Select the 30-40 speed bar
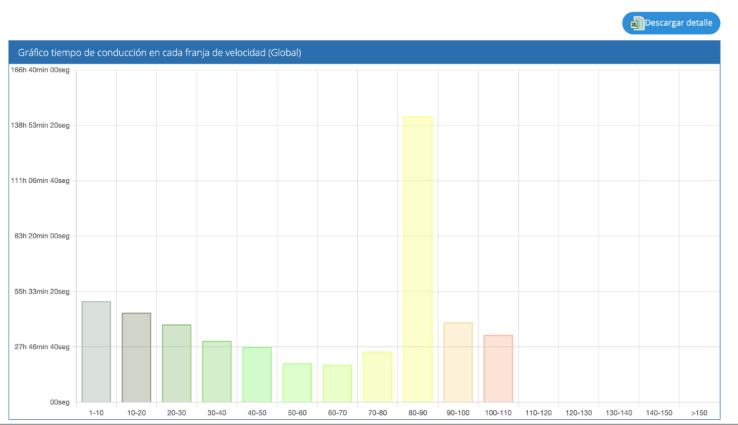Viewport: 738px width, 425px height. 217,371
